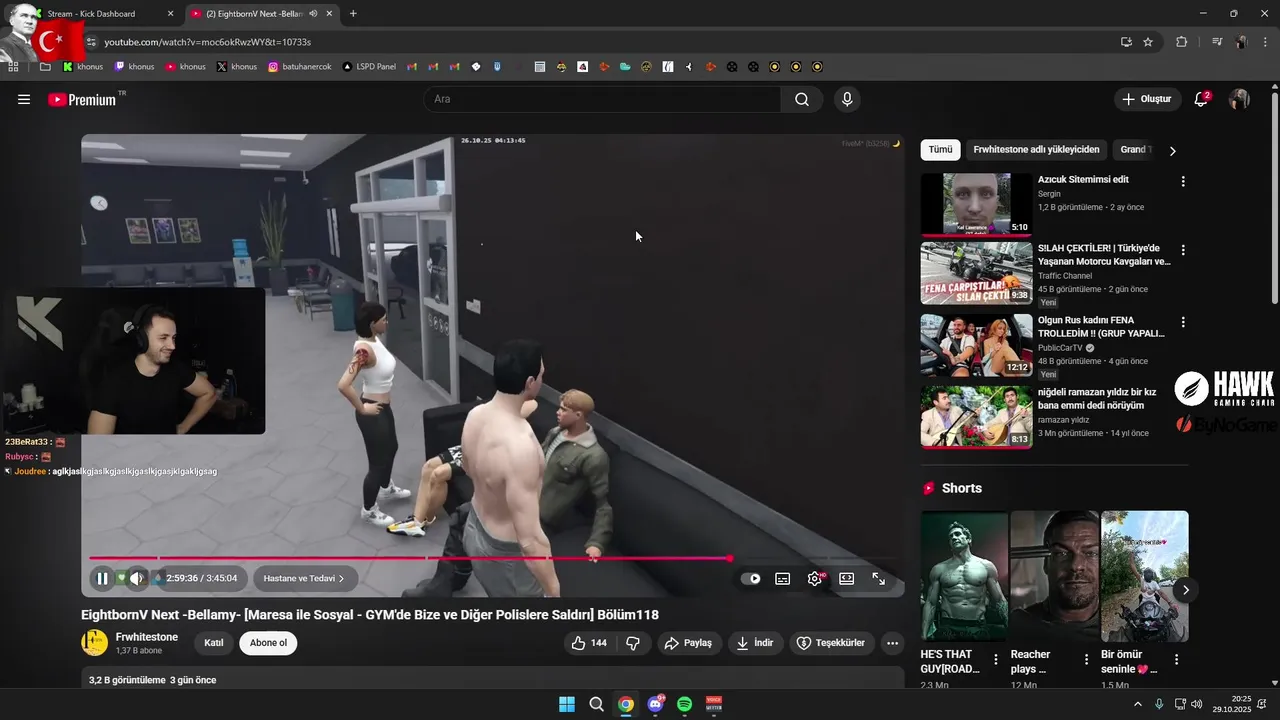The width and height of the screenshot is (1280, 720).
Task: Show more filter chips with the arrow
Action: pos(1173,151)
